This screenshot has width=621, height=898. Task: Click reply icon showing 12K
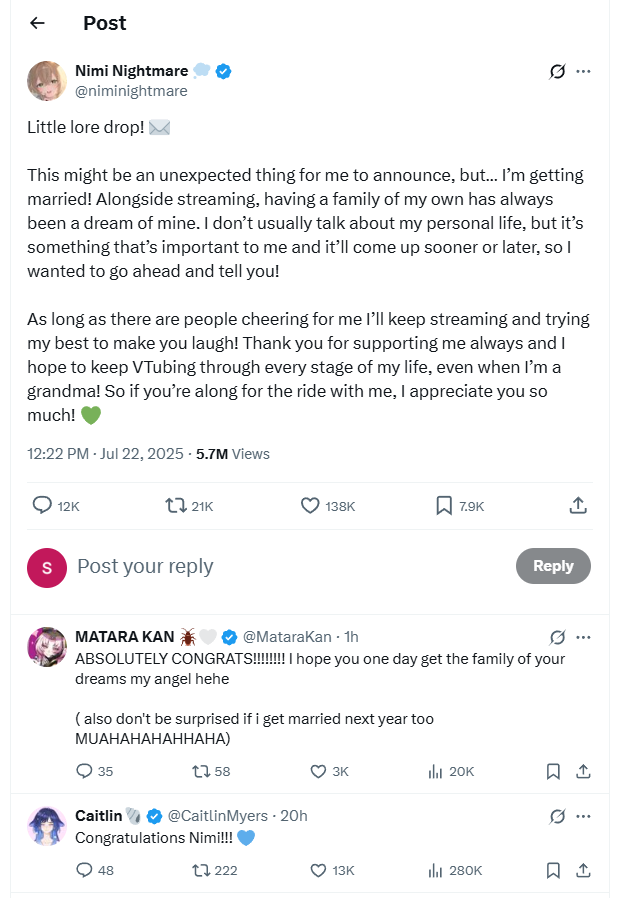click(x=42, y=506)
